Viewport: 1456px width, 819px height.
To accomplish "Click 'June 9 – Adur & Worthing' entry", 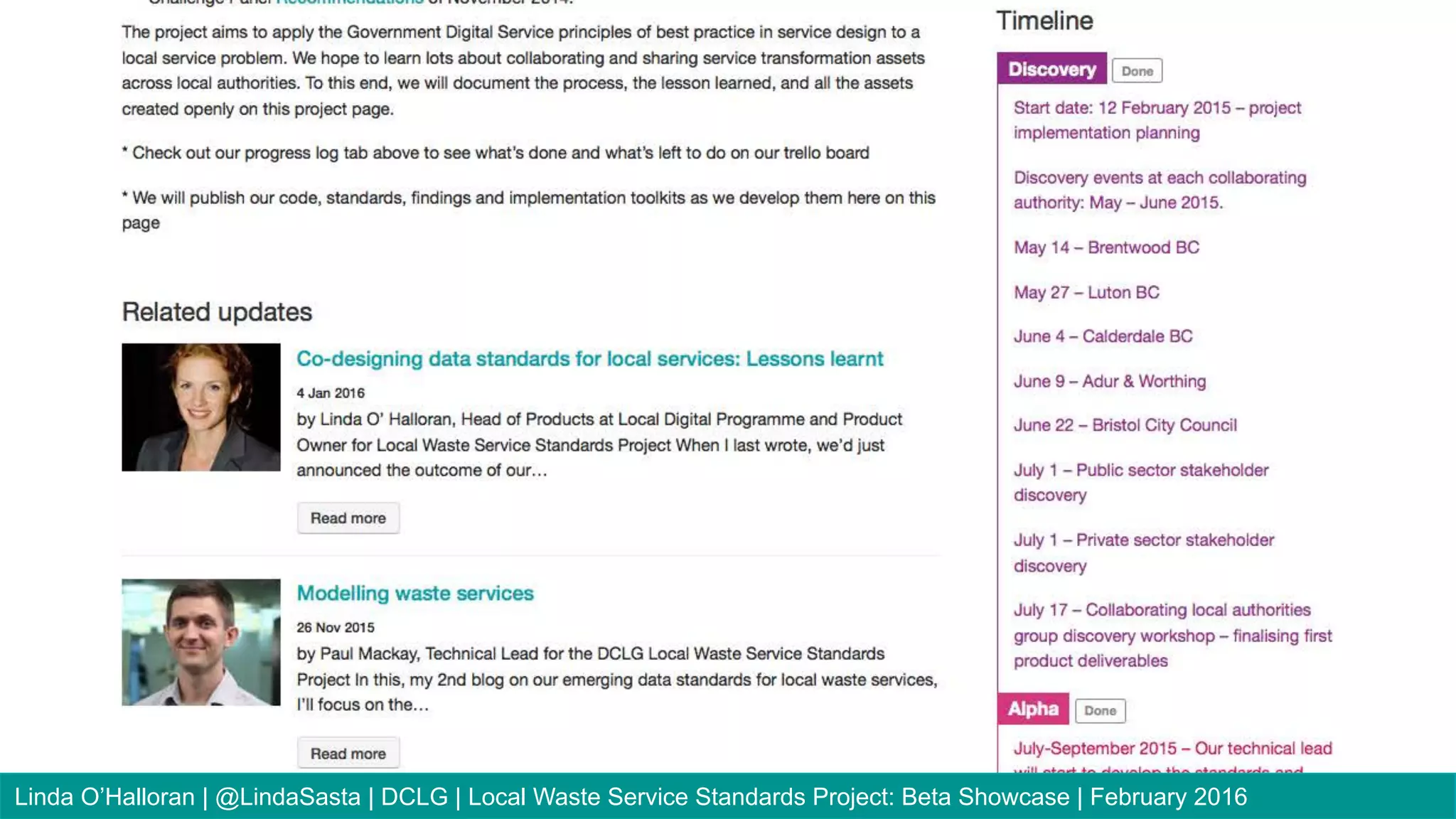I will point(1110,381).
